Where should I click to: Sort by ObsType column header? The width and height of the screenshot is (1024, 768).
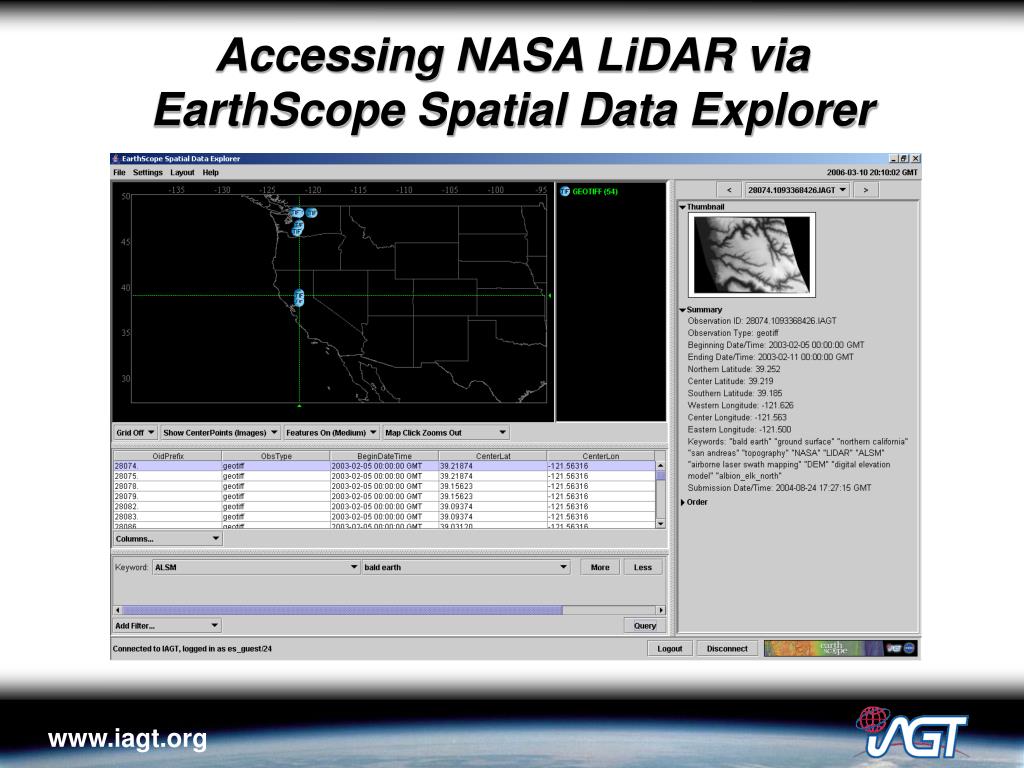pyautogui.click(x=276, y=456)
